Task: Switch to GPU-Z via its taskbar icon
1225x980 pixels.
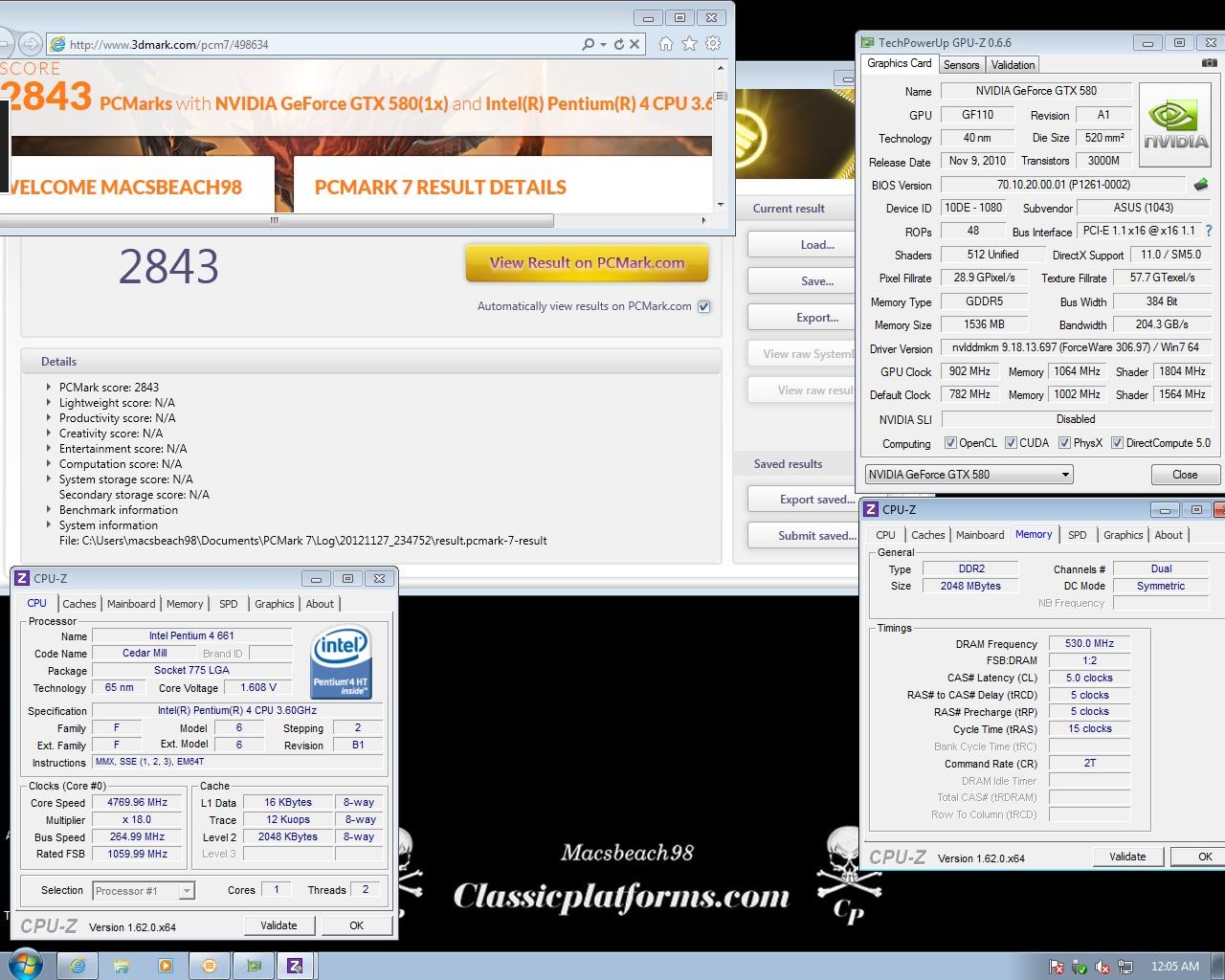Action: tap(254, 966)
